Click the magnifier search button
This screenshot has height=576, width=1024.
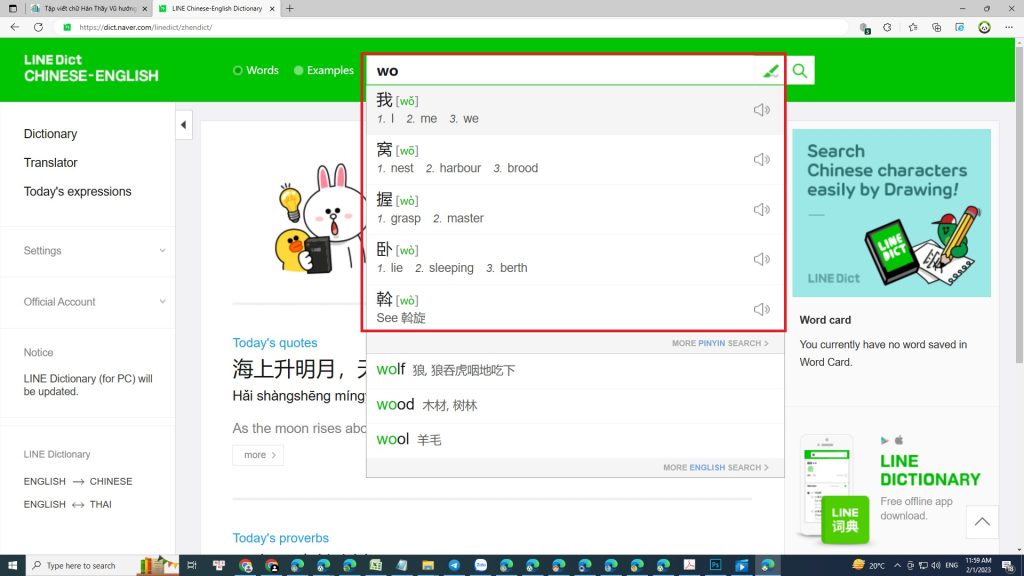800,71
